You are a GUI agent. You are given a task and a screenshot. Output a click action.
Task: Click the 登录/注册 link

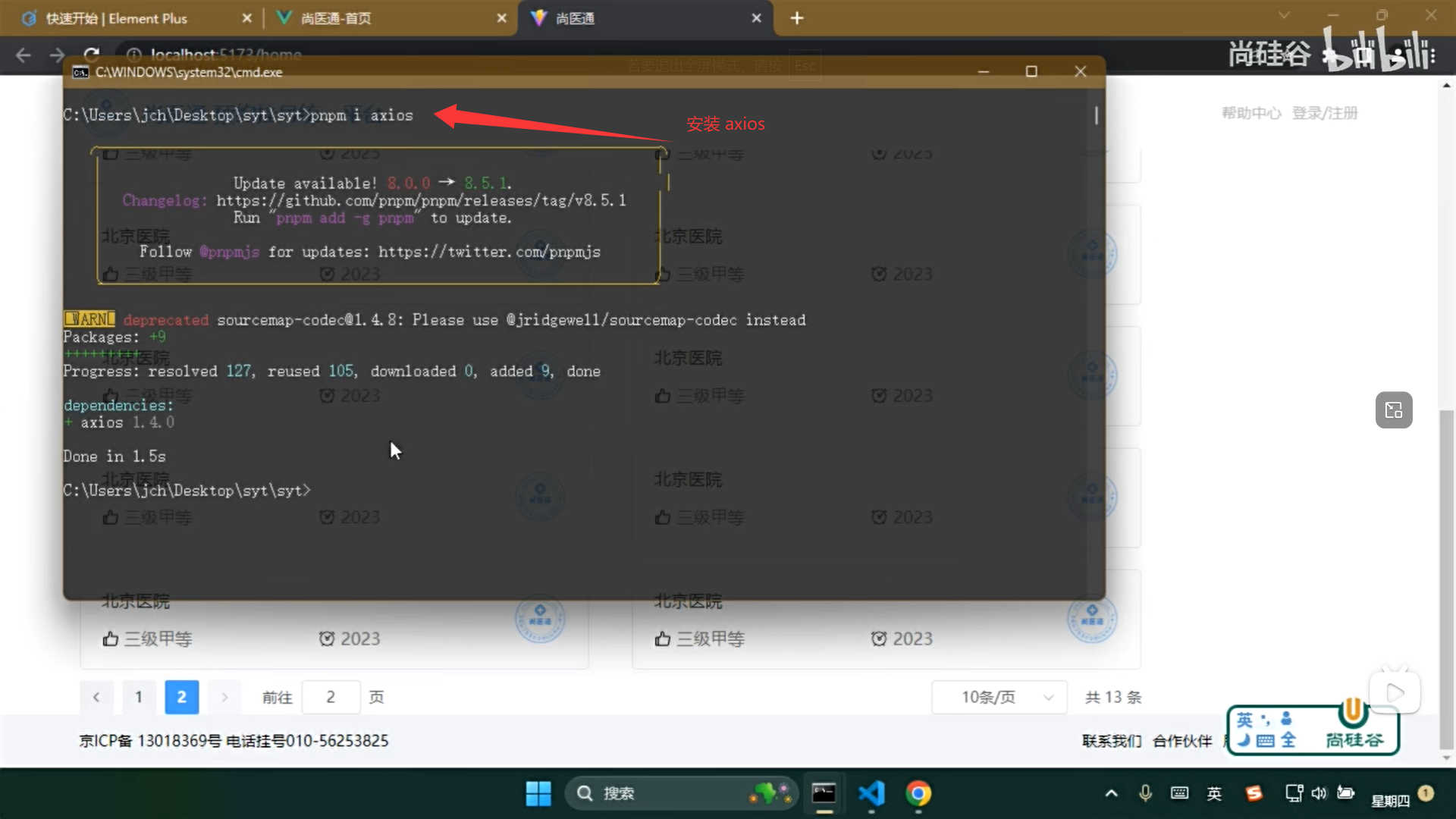coord(1324,113)
